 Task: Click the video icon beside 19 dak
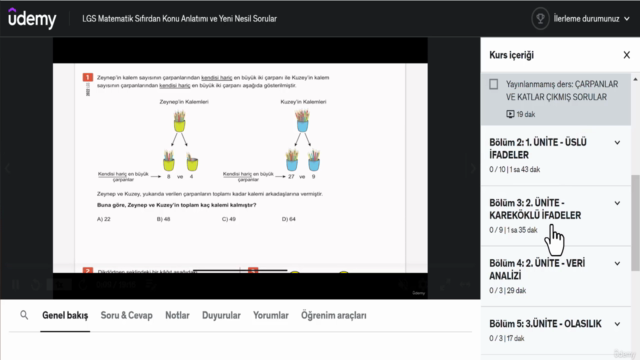point(510,114)
